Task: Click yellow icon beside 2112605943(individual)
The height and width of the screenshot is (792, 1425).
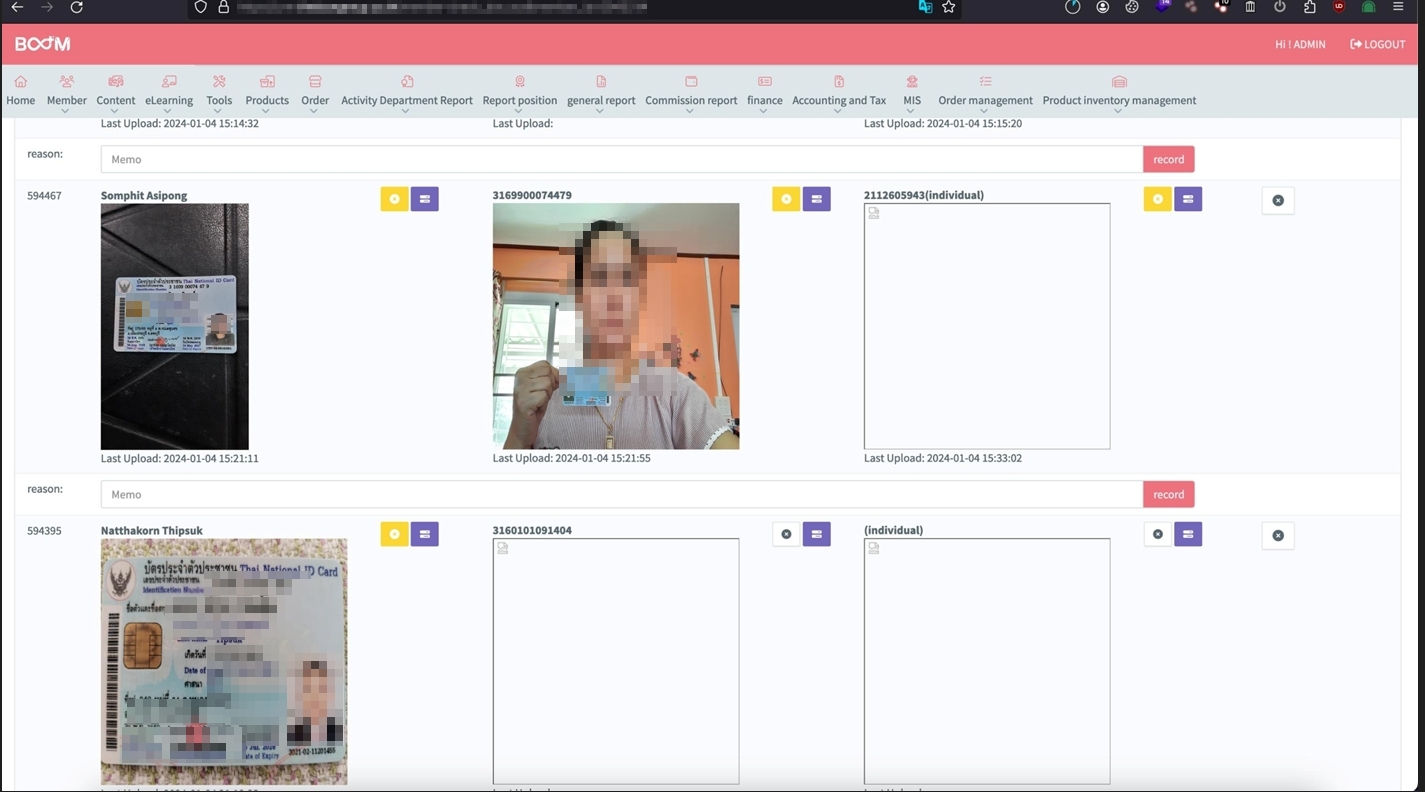Action: tap(1157, 199)
